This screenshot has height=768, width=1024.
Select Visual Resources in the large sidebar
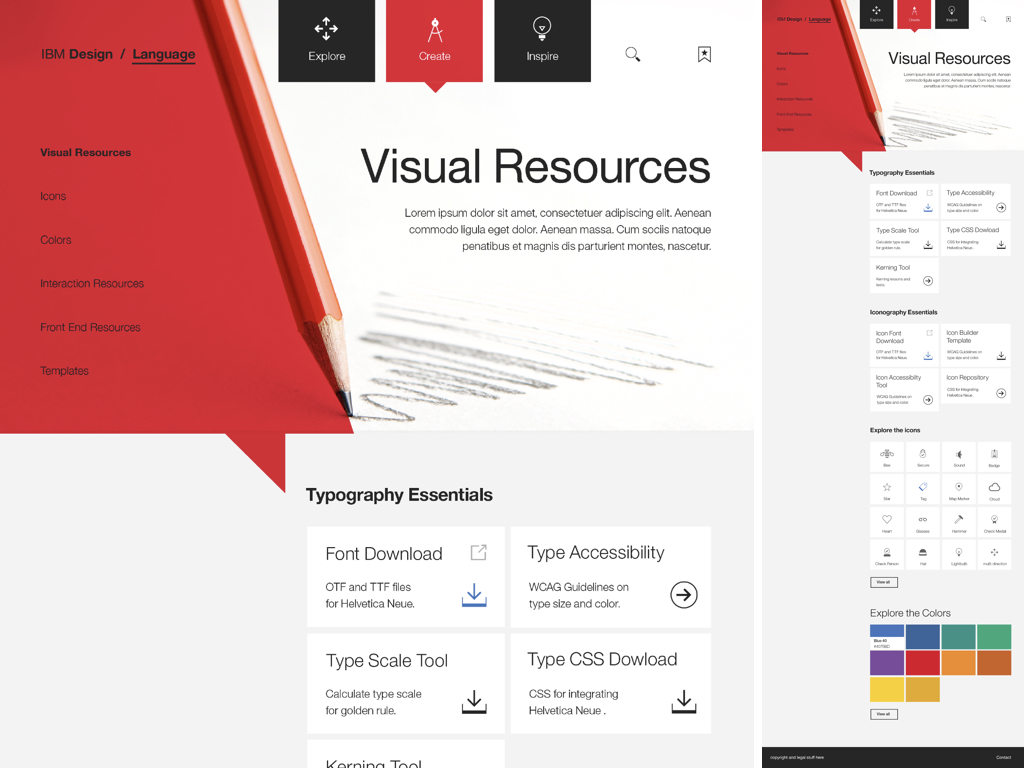pyautogui.click(x=86, y=152)
